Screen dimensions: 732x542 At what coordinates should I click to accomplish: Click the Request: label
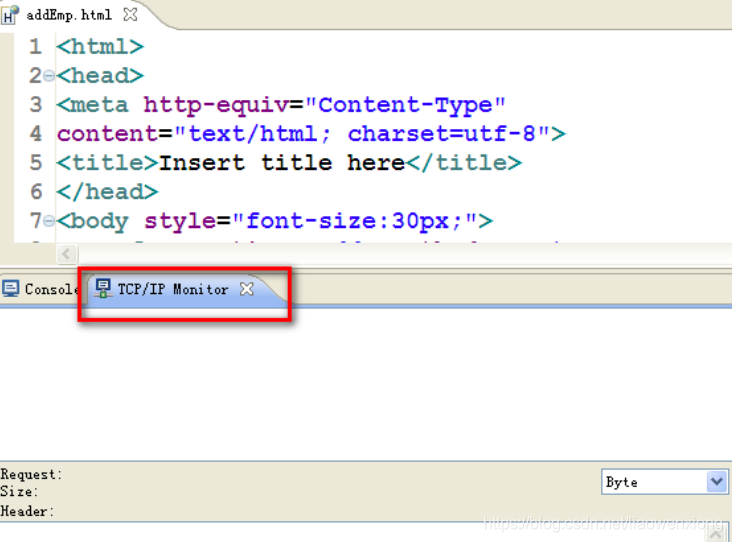tap(31, 474)
